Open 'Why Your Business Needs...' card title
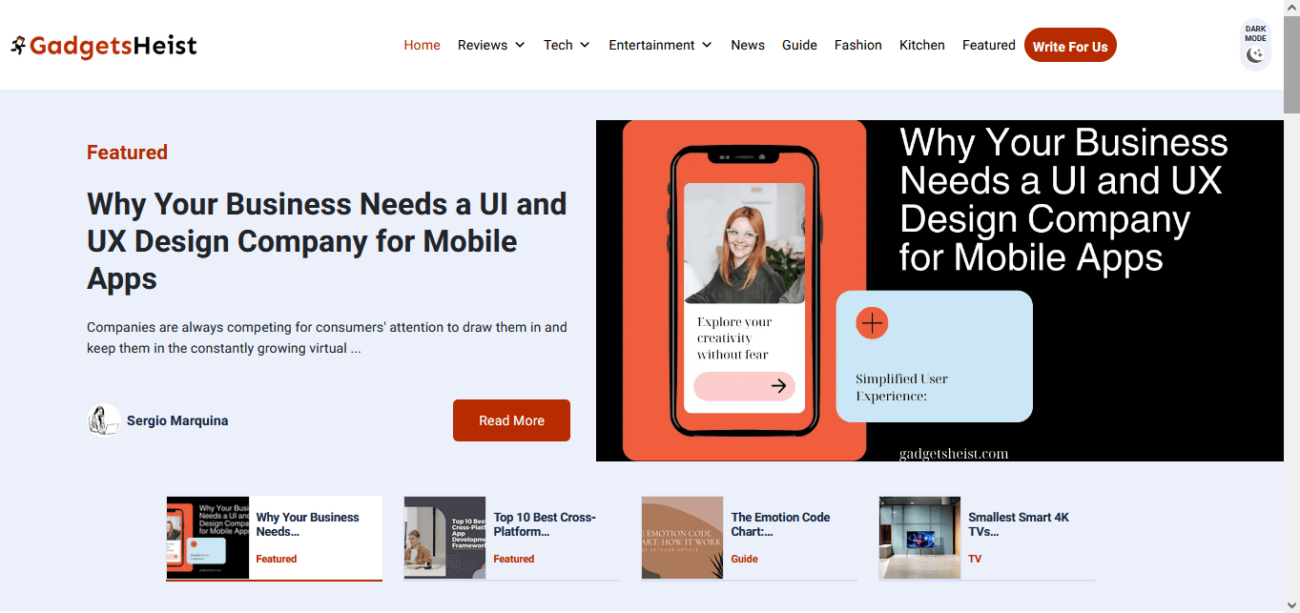The image size is (1300, 613). [x=307, y=524]
